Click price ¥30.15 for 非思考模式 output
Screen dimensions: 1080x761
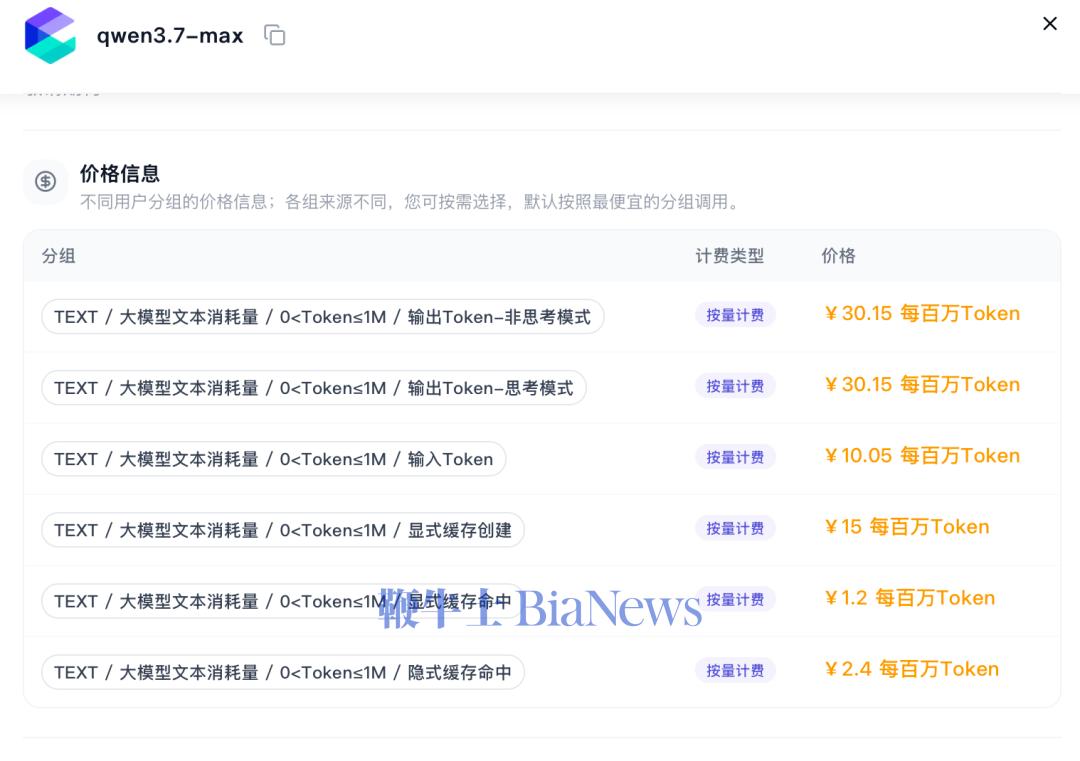click(x=922, y=313)
